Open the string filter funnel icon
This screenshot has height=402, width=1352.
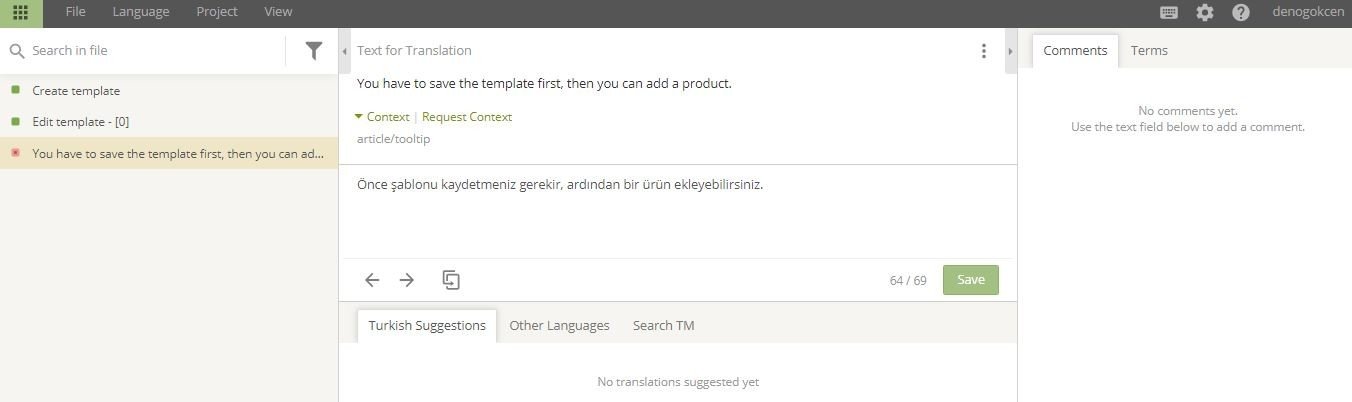[314, 51]
